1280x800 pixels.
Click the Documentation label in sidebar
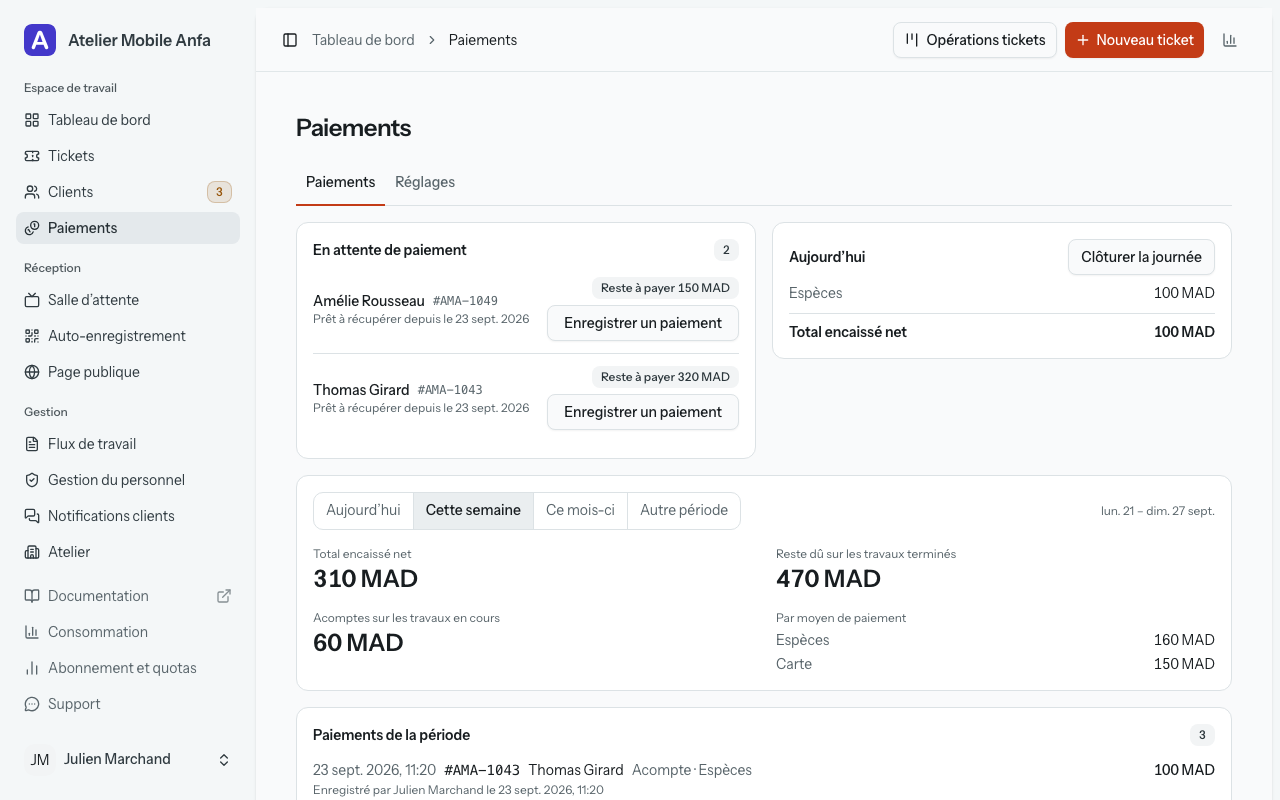click(x=98, y=596)
